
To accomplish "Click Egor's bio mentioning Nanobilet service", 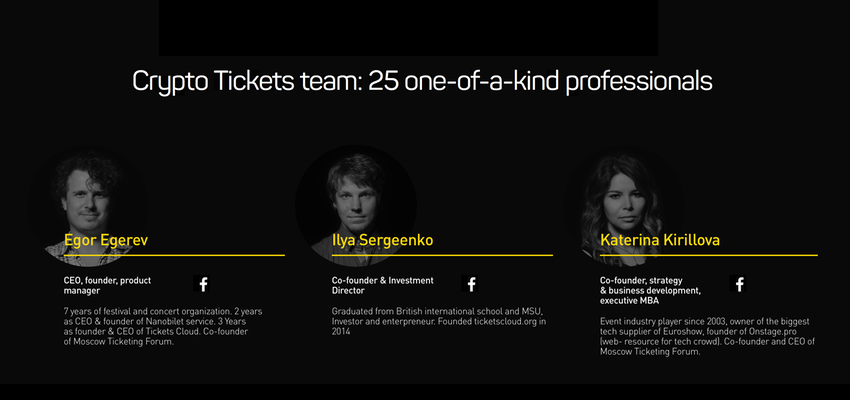I will coord(163,327).
